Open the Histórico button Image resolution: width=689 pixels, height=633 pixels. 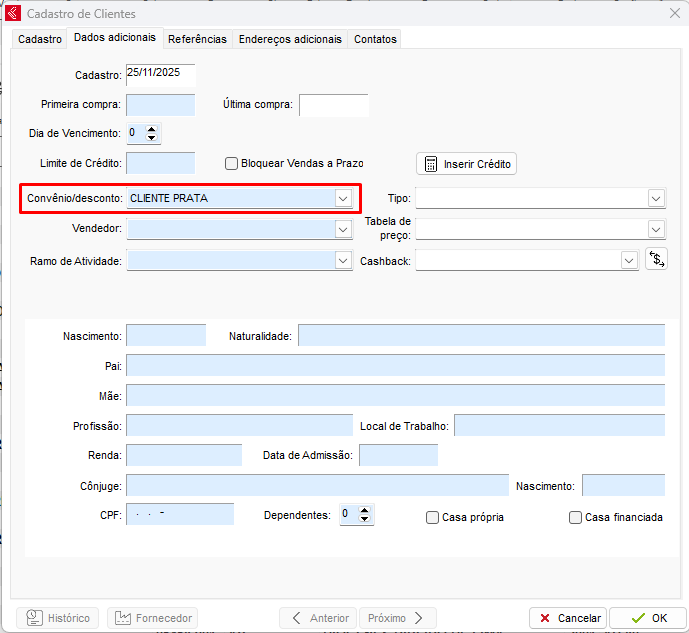click(59, 618)
